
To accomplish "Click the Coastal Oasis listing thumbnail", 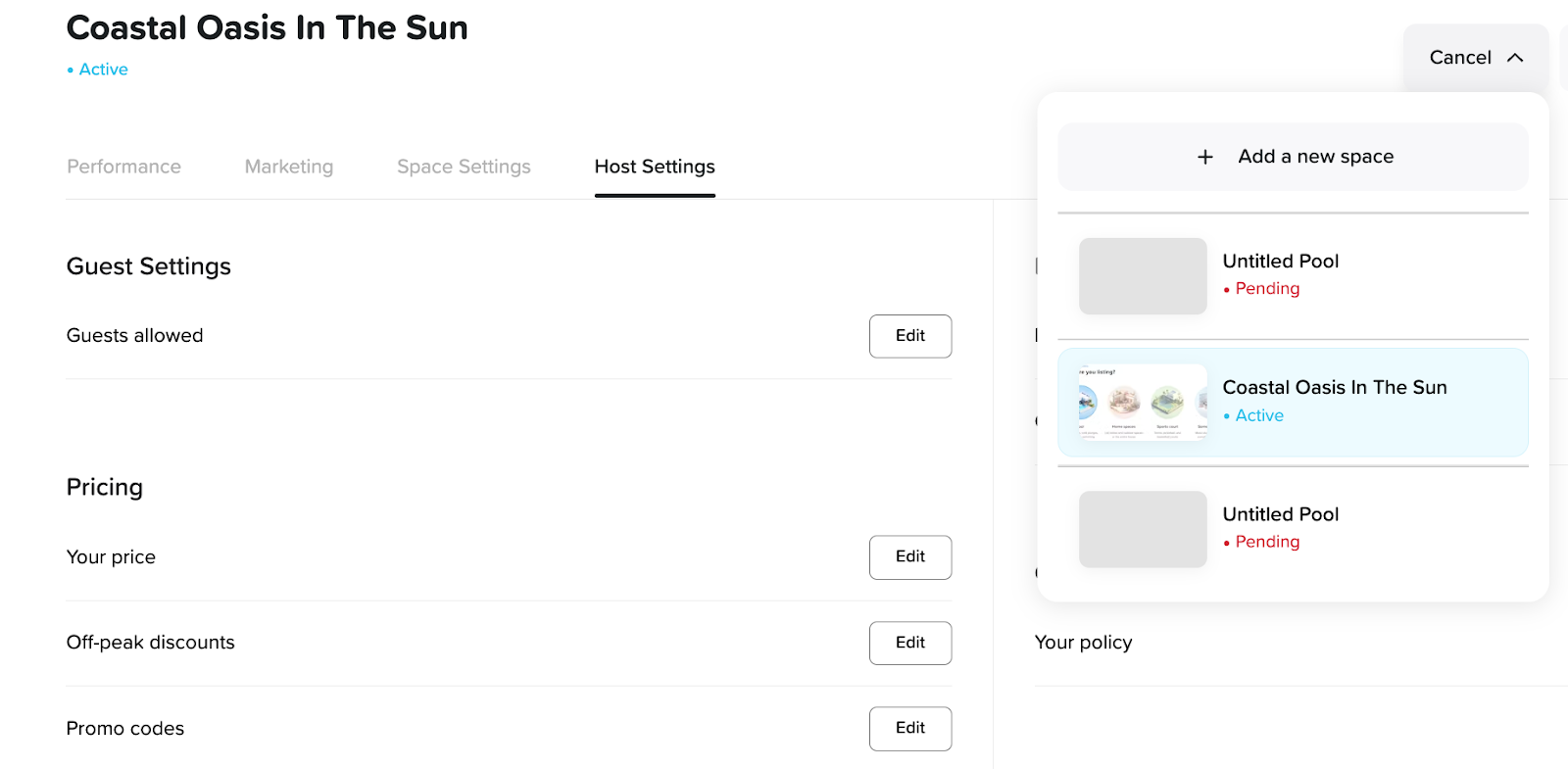I will [1143, 403].
